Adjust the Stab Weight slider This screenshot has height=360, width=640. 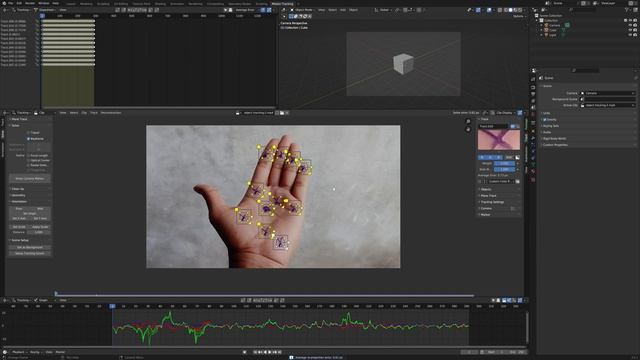tap(505, 169)
